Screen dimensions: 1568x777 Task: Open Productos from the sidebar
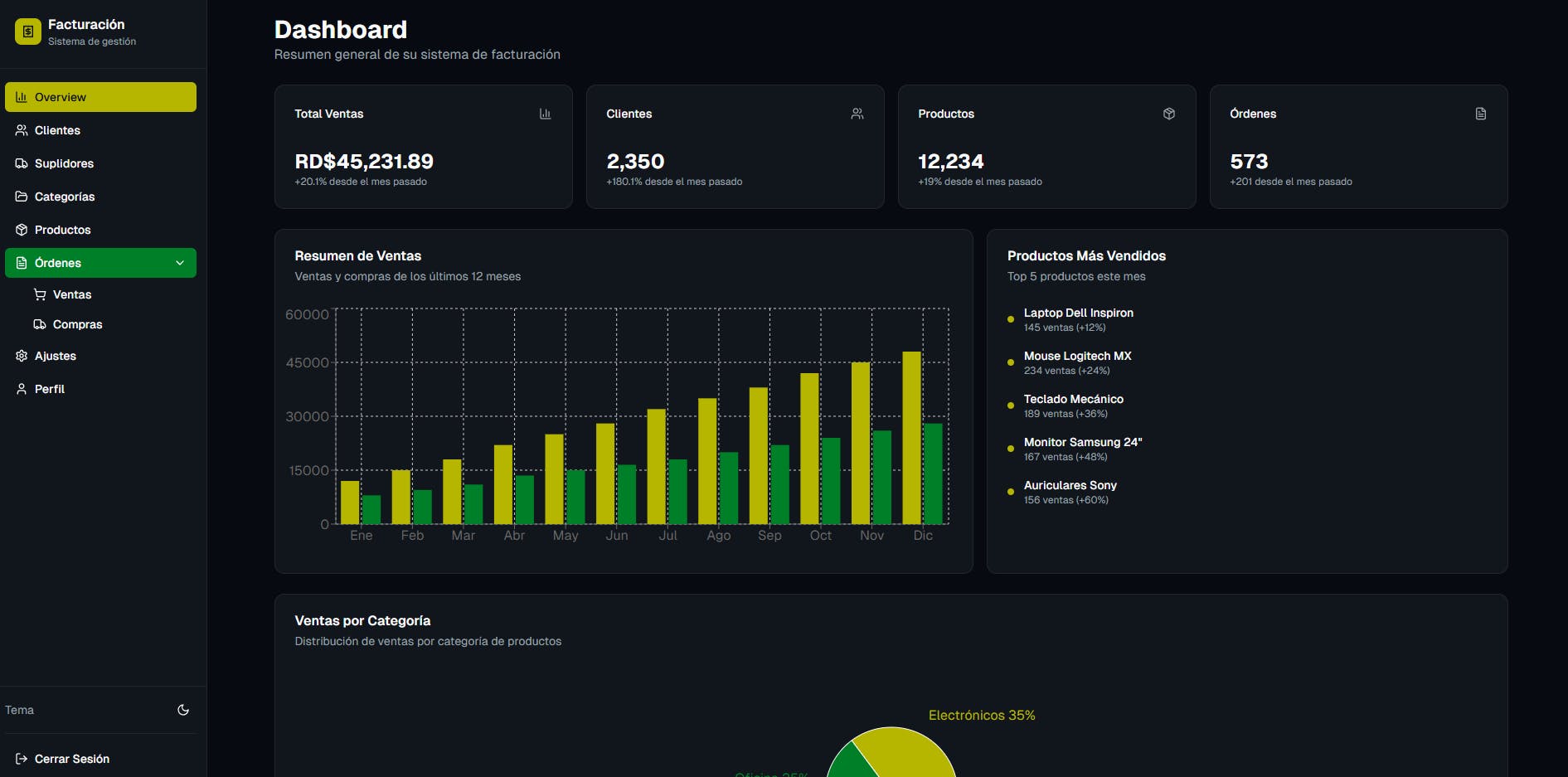tap(100, 230)
